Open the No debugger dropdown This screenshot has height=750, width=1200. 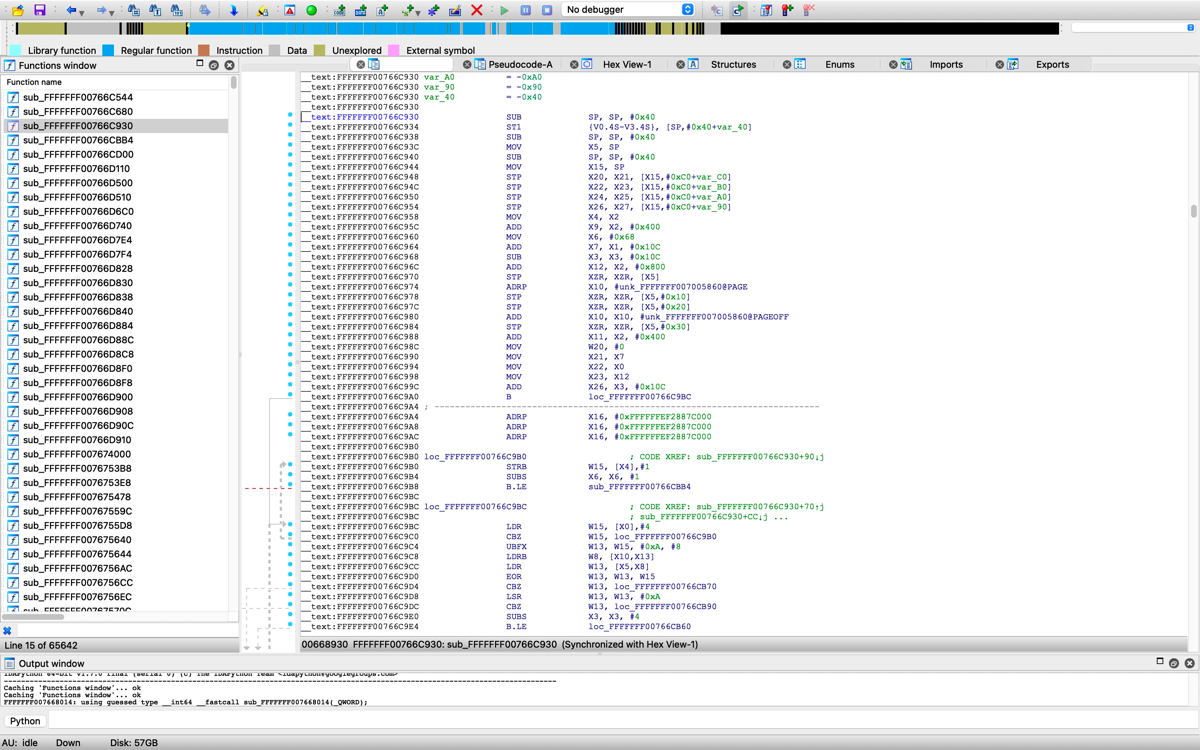(628, 10)
